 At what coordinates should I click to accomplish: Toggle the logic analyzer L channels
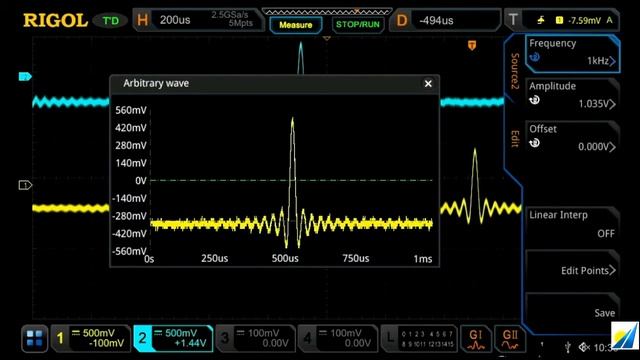click(419, 339)
